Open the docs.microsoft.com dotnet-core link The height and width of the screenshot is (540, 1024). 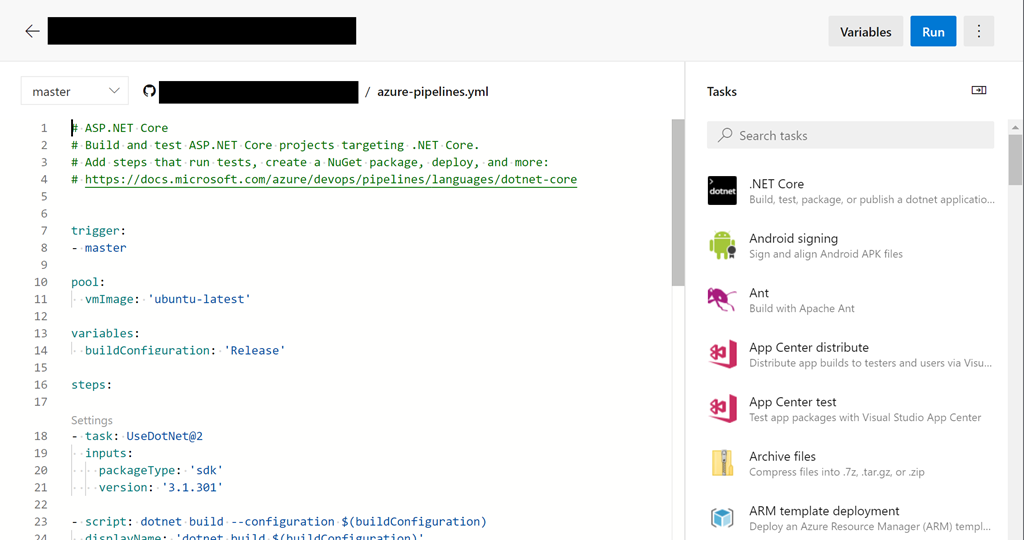tap(330, 180)
